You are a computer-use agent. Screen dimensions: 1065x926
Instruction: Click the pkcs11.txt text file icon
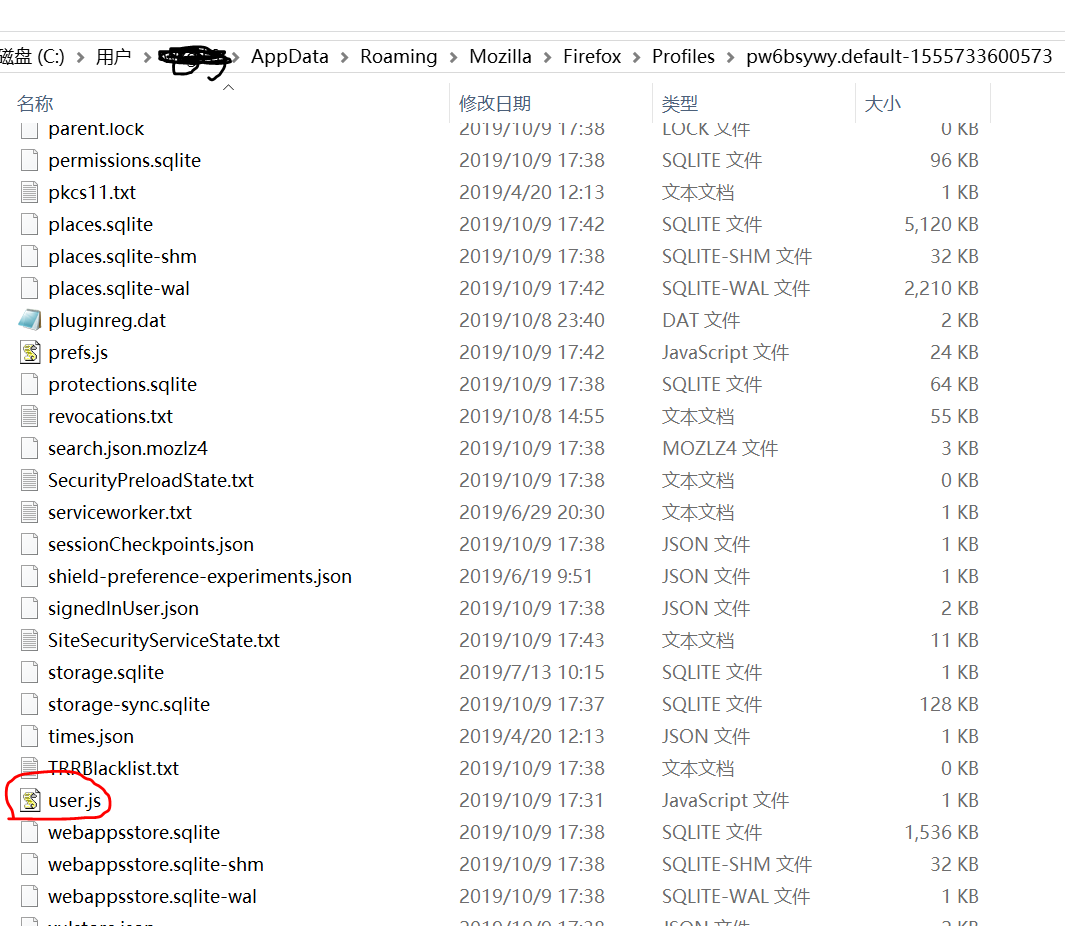(x=29, y=192)
